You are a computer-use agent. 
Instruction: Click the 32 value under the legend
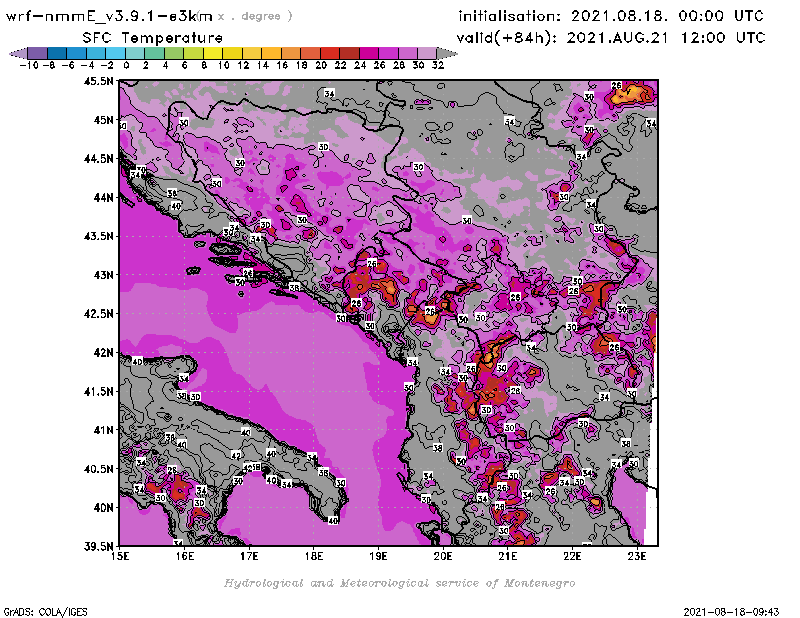[438, 65]
